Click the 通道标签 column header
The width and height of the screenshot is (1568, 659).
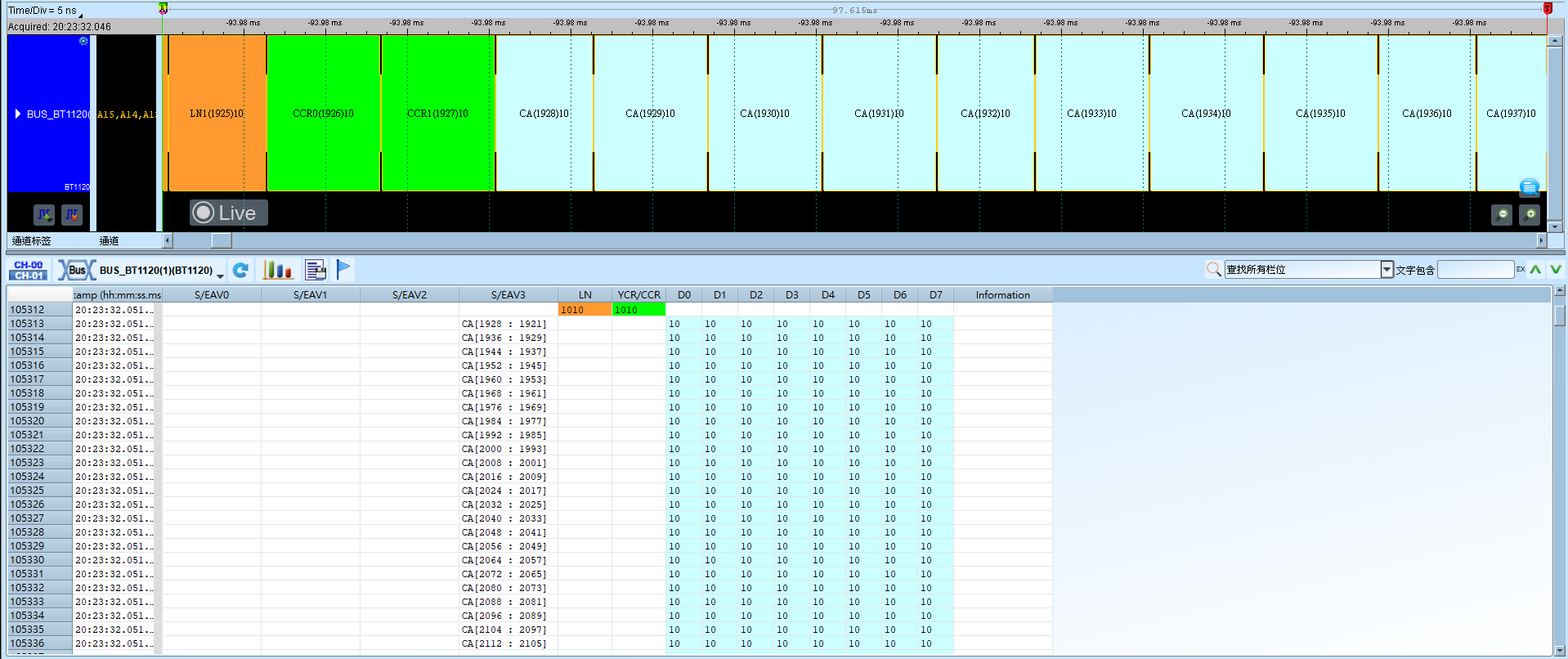click(32, 241)
